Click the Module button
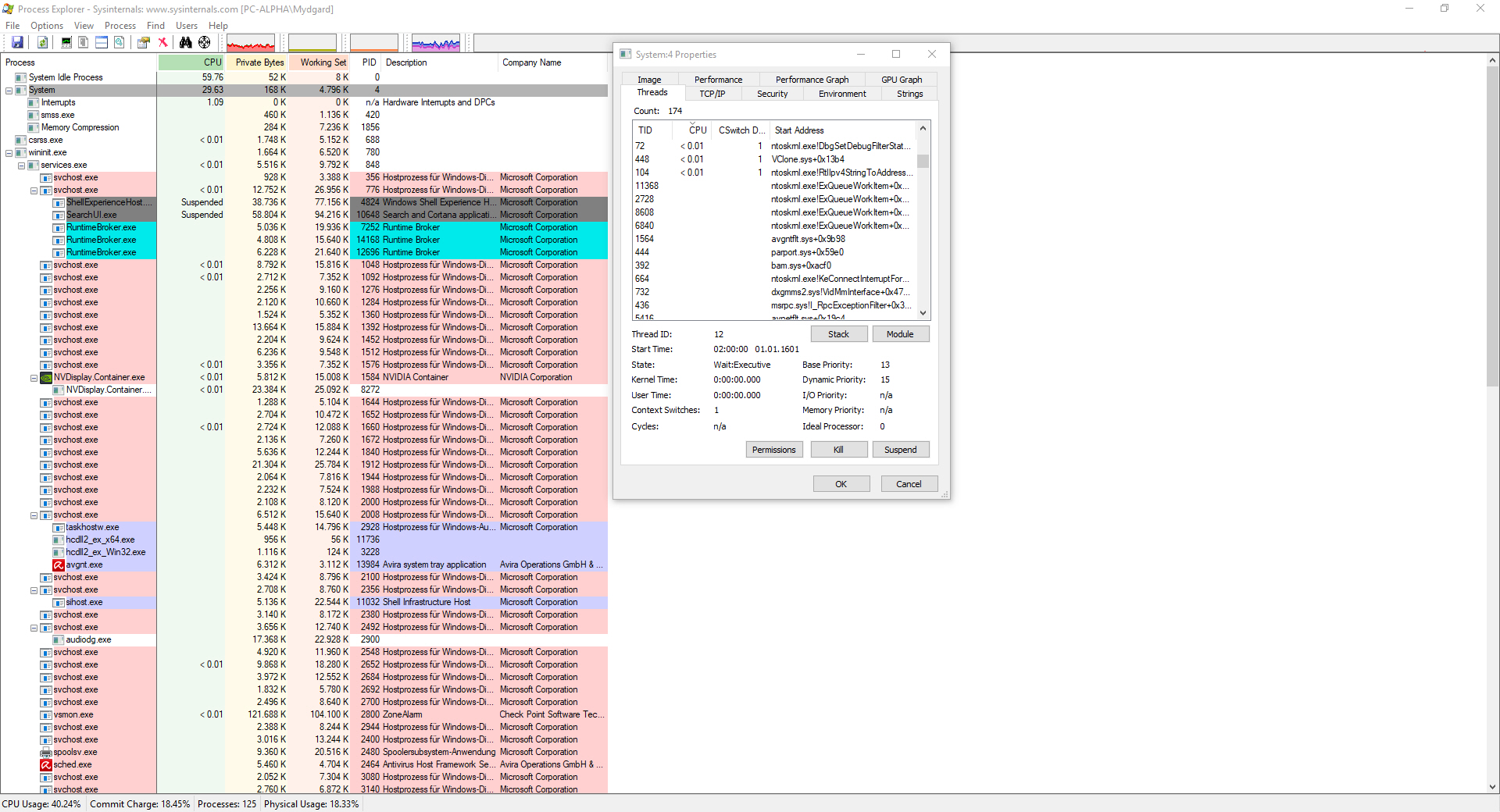The width and height of the screenshot is (1500, 812). pyautogui.click(x=900, y=334)
